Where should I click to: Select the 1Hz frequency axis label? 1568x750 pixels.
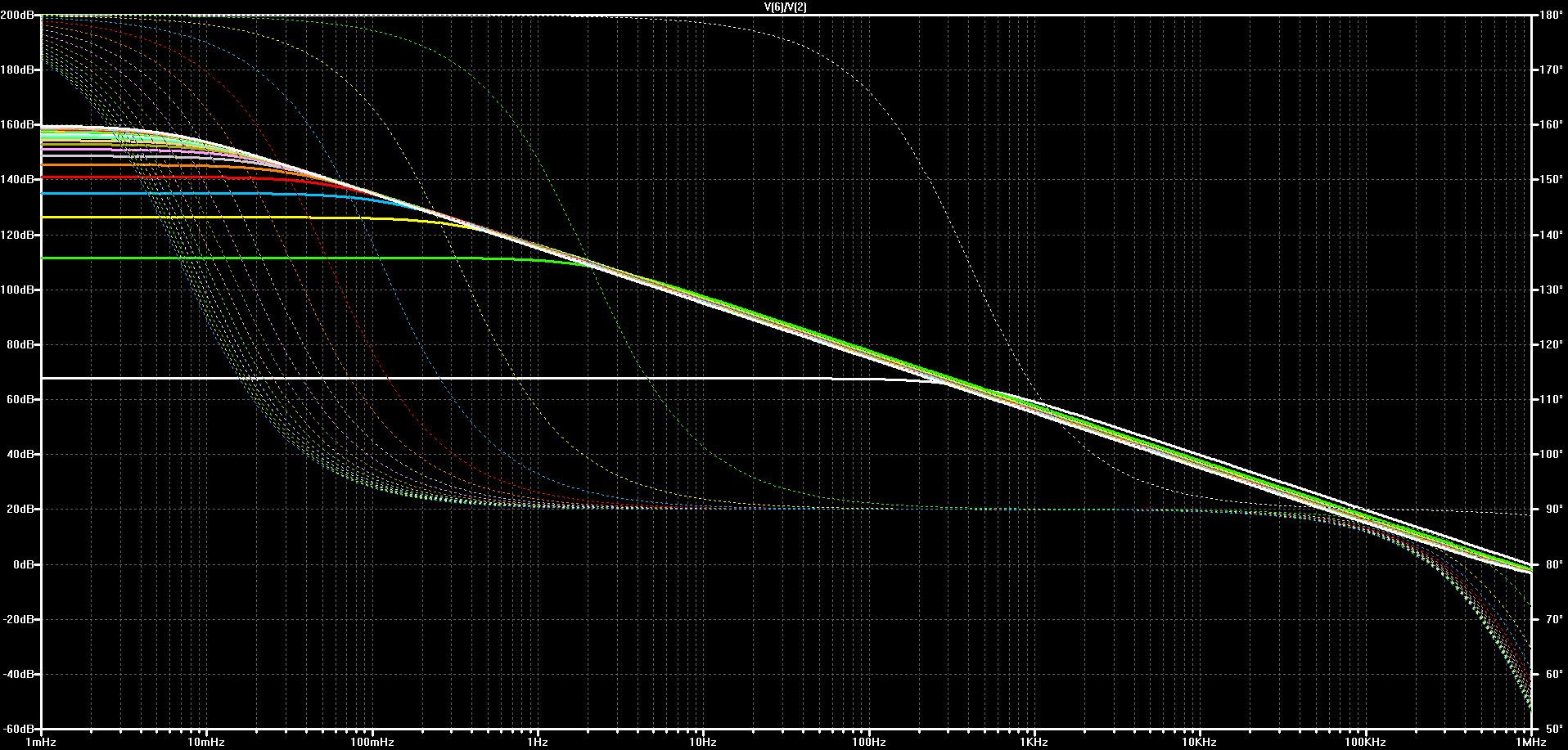(538, 742)
